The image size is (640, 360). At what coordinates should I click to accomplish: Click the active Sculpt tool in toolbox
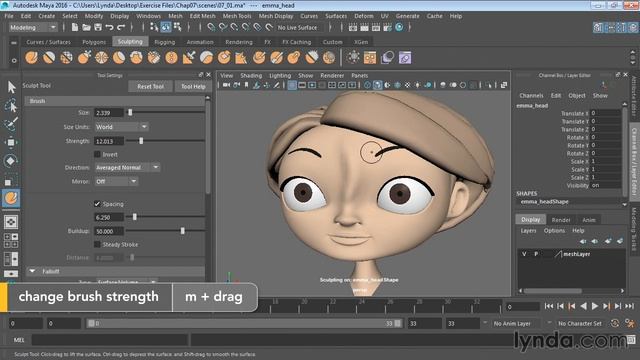pos(11,198)
